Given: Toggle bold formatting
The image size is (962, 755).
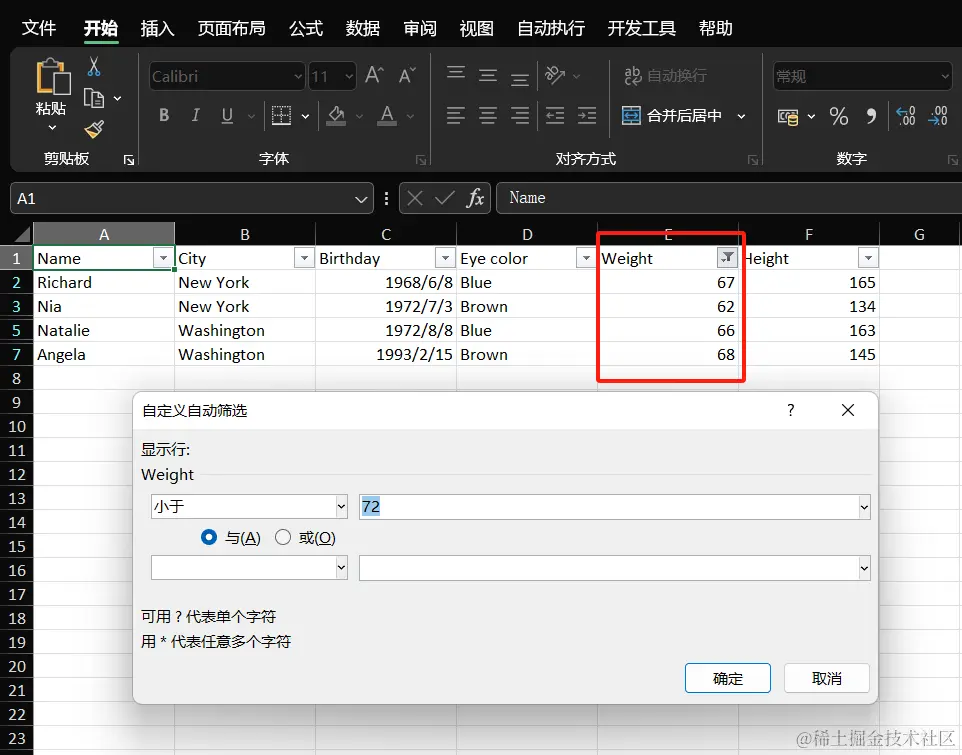Looking at the screenshot, I should (164, 115).
